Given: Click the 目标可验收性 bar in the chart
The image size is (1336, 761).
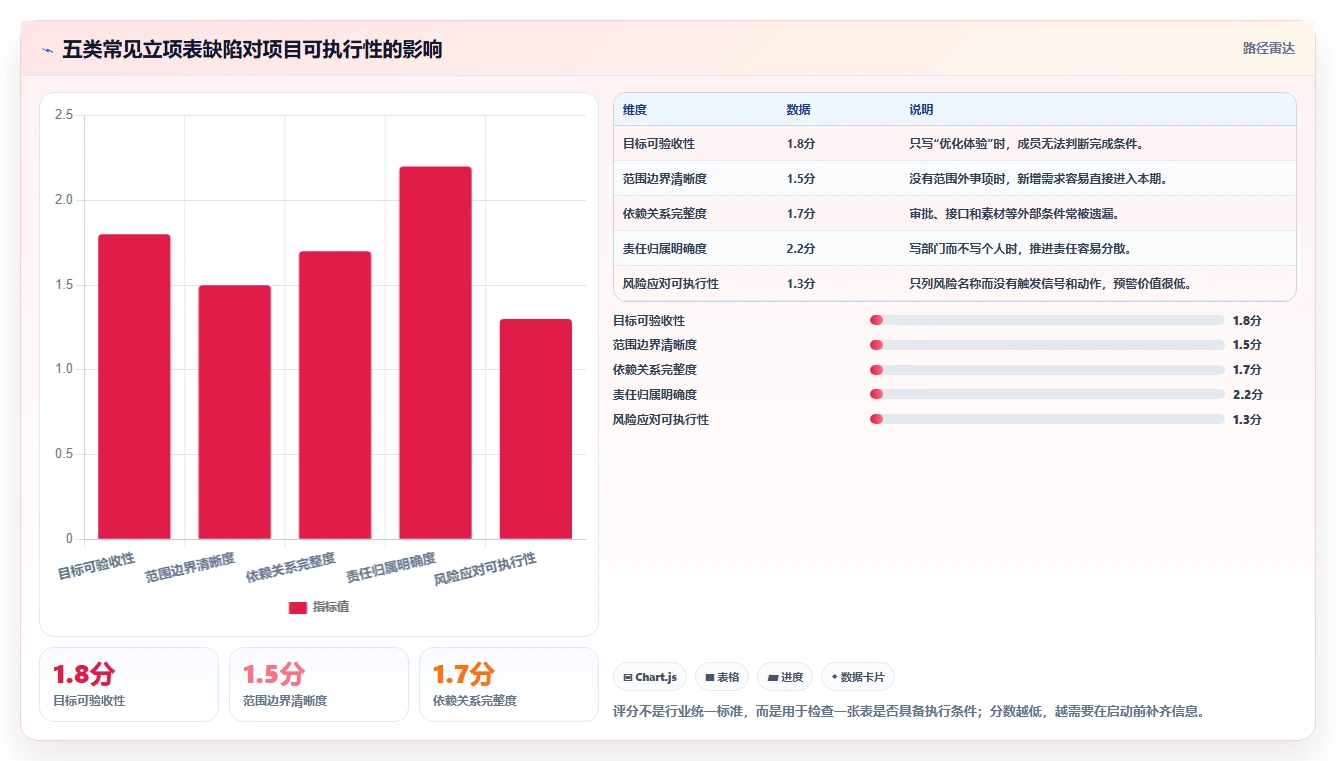Looking at the screenshot, I should point(134,386).
